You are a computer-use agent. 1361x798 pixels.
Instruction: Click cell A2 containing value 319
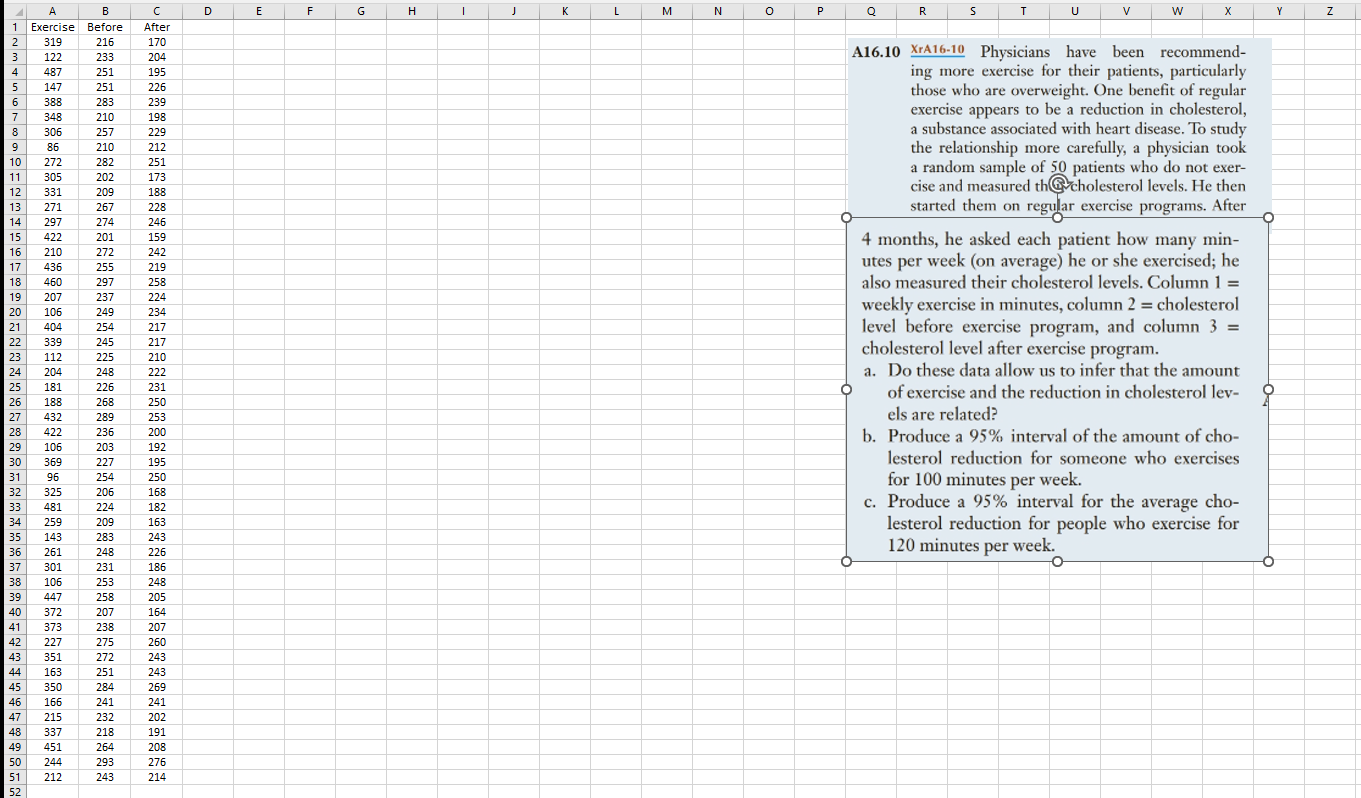pos(52,42)
